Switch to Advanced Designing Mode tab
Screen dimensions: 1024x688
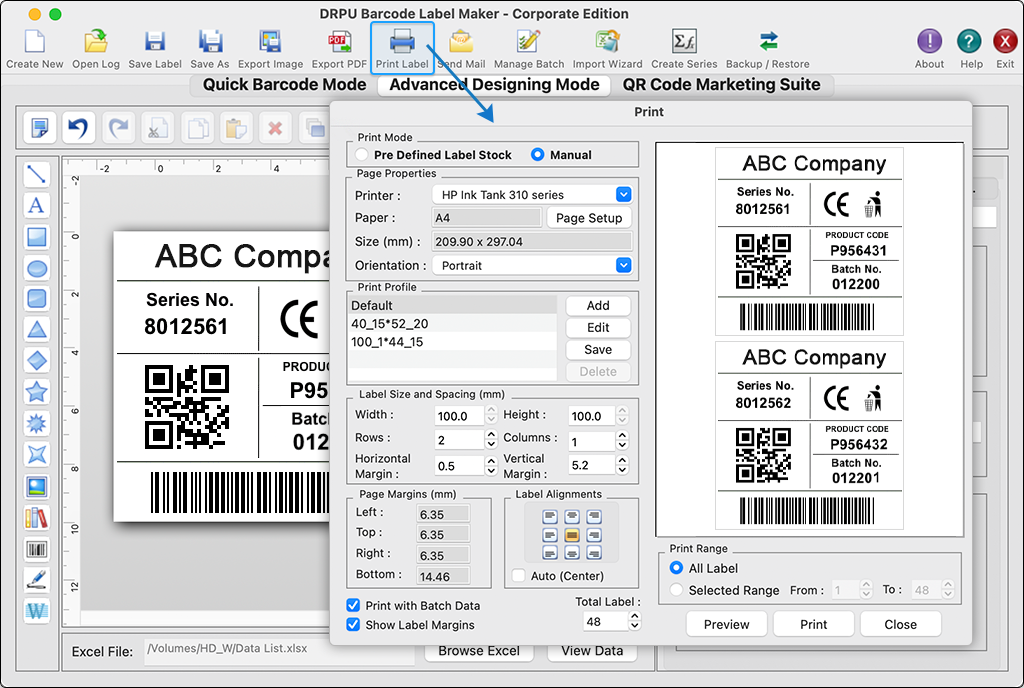pos(494,85)
